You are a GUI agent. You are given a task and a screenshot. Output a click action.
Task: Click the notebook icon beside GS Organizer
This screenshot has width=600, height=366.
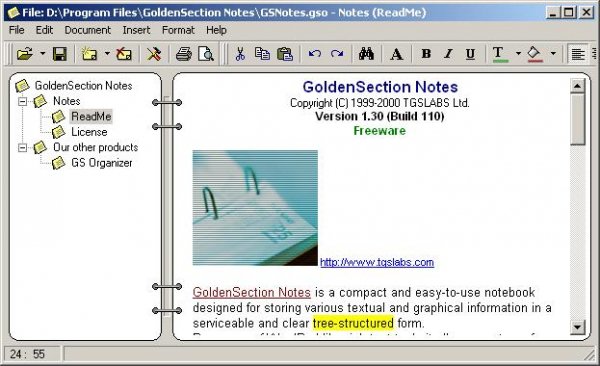pyautogui.click(x=59, y=163)
